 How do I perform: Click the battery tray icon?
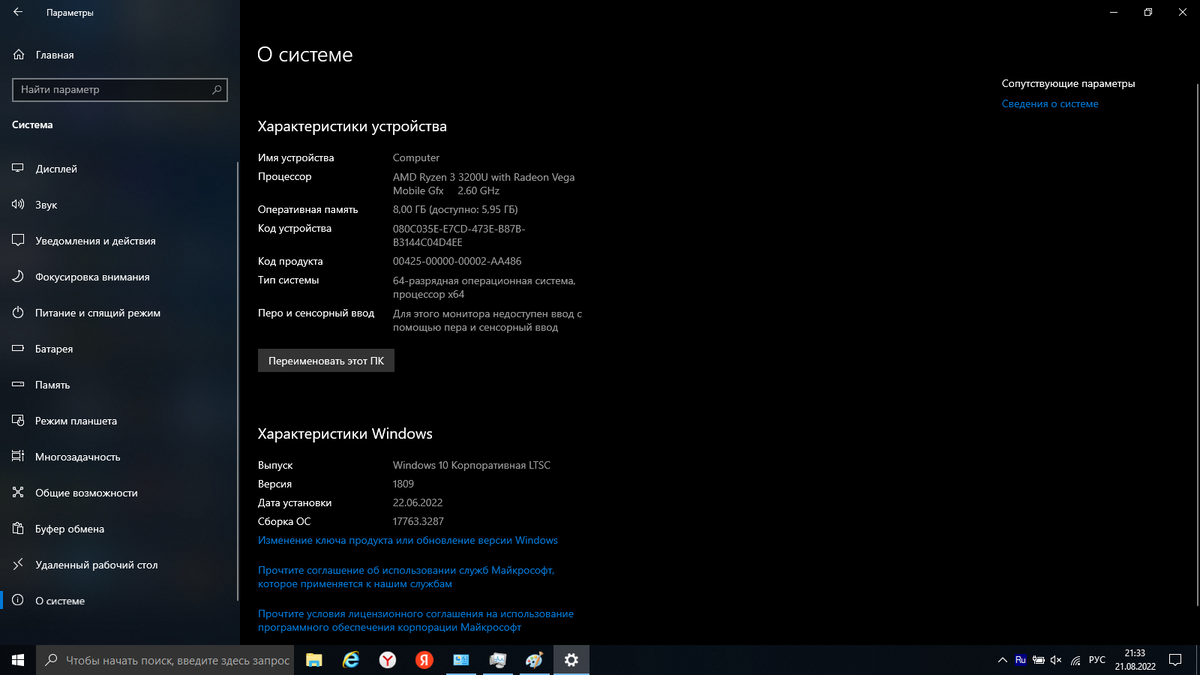[x=1039, y=660]
